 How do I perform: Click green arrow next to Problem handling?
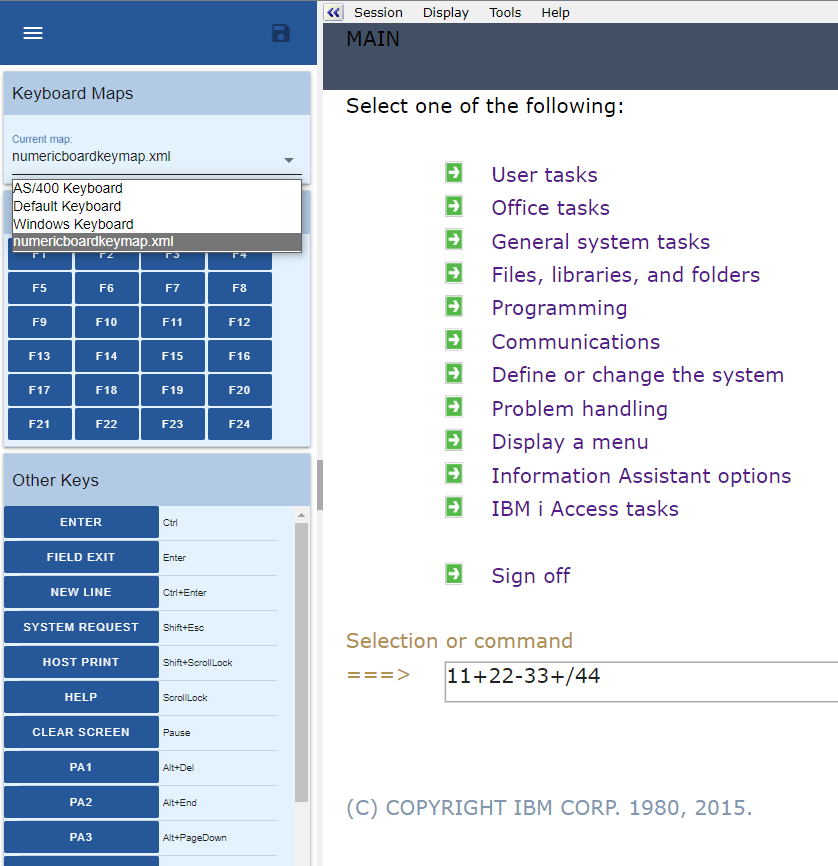454,407
